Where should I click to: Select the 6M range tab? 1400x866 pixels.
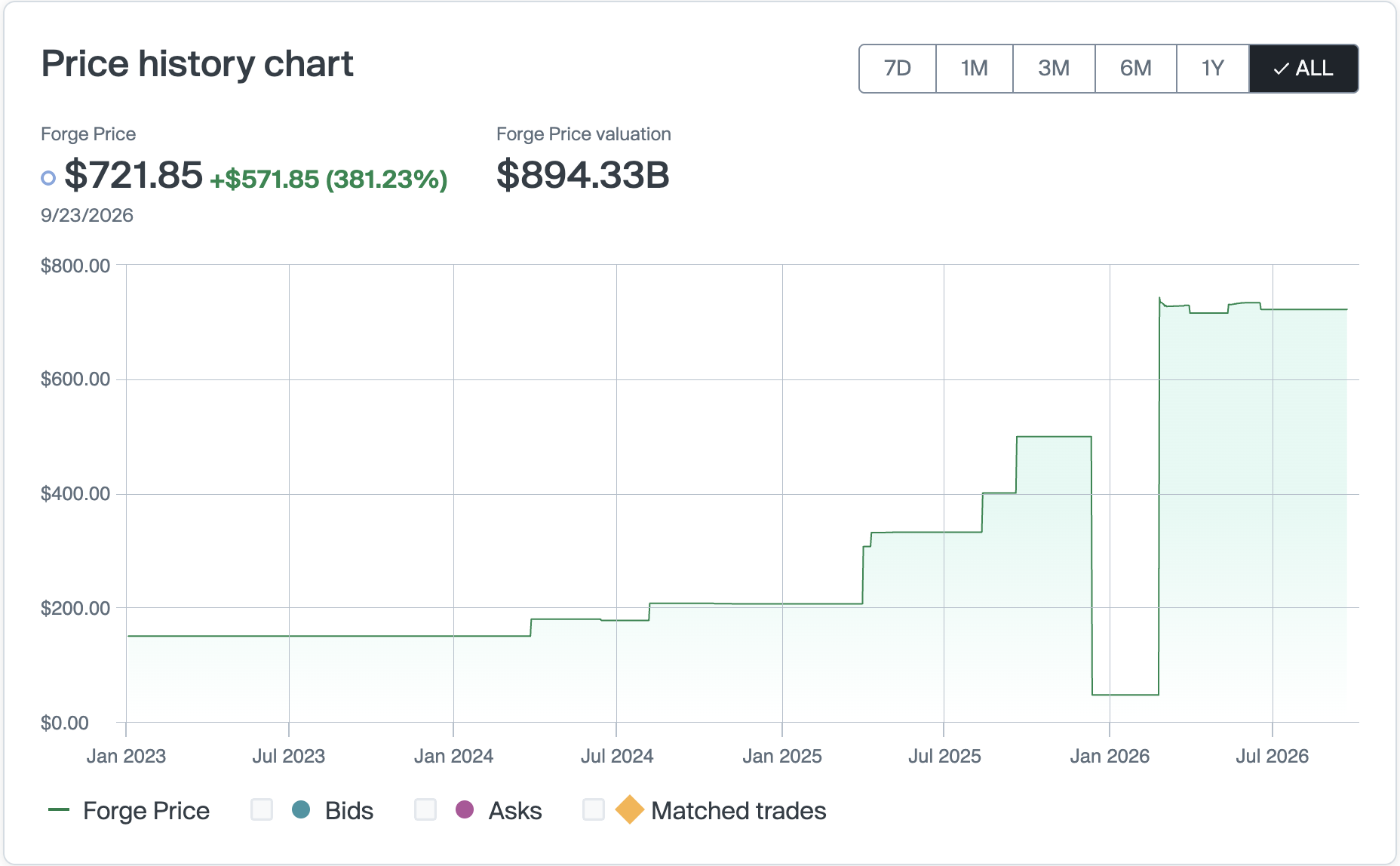pos(1135,69)
